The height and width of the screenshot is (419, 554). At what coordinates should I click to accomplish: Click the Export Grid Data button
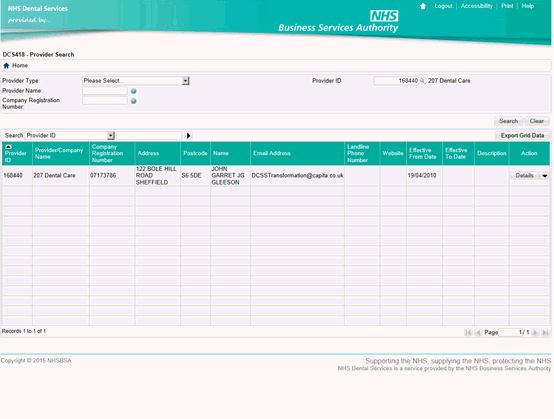click(x=522, y=136)
